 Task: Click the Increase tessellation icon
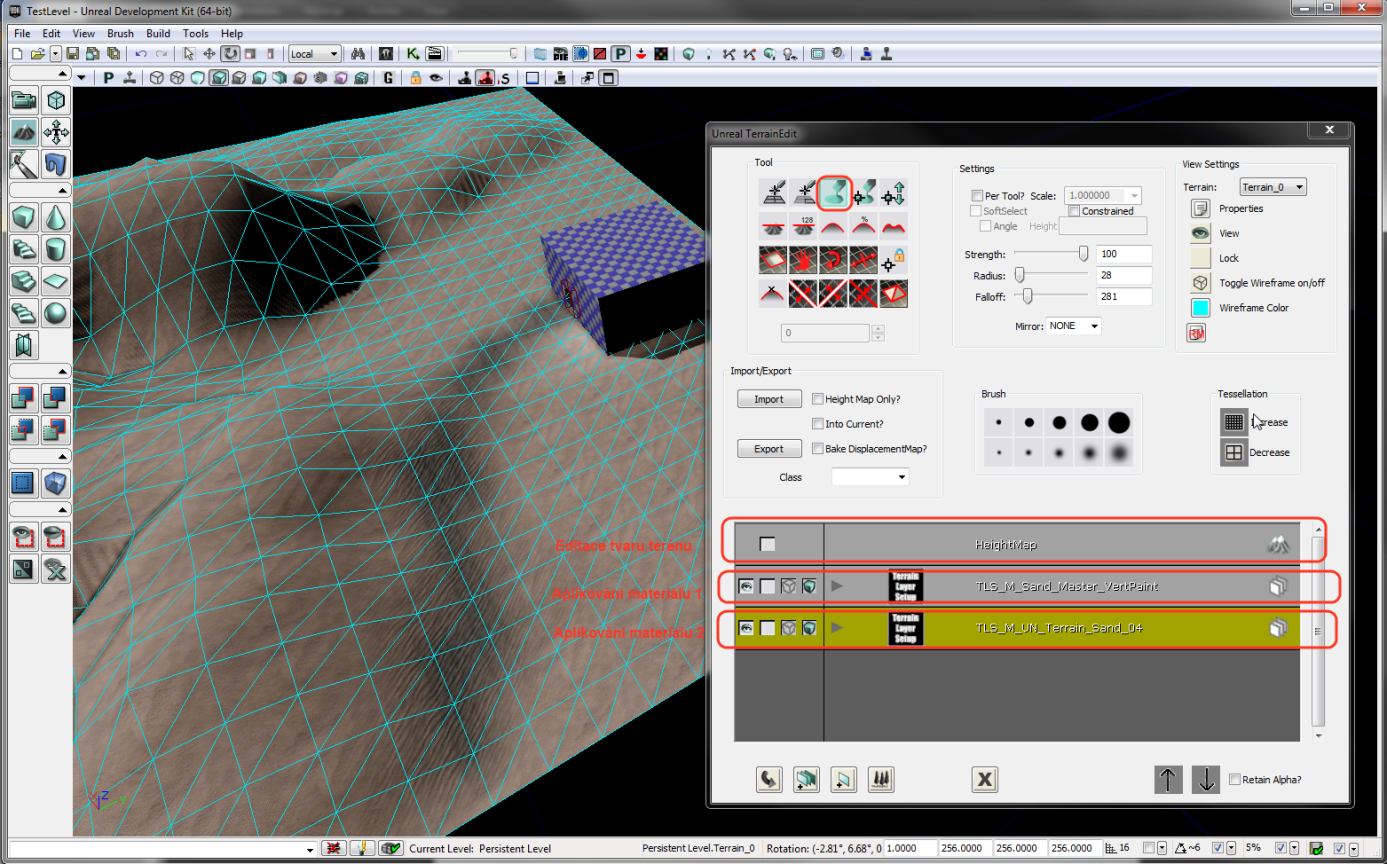pyautogui.click(x=1234, y=422)
